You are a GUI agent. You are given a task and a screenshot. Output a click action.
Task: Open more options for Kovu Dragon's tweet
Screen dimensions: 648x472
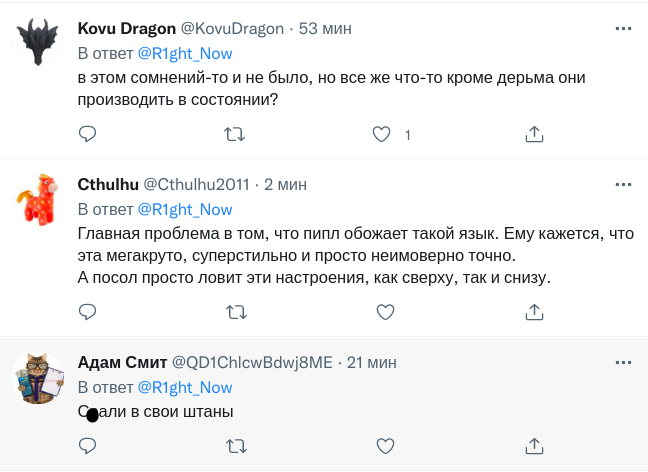click(623, 29)
